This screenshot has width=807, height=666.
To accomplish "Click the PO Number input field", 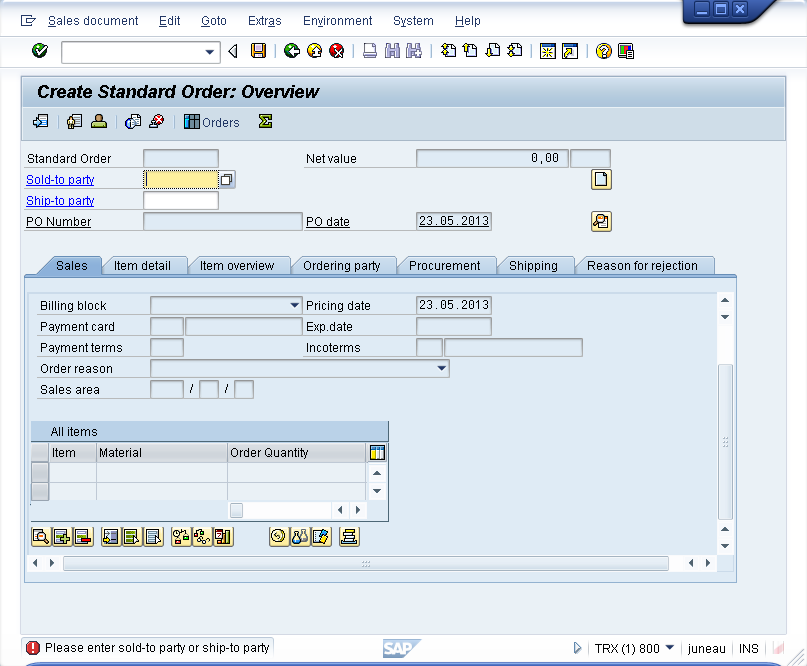I will pyautogui.click(x=223, y=222).
